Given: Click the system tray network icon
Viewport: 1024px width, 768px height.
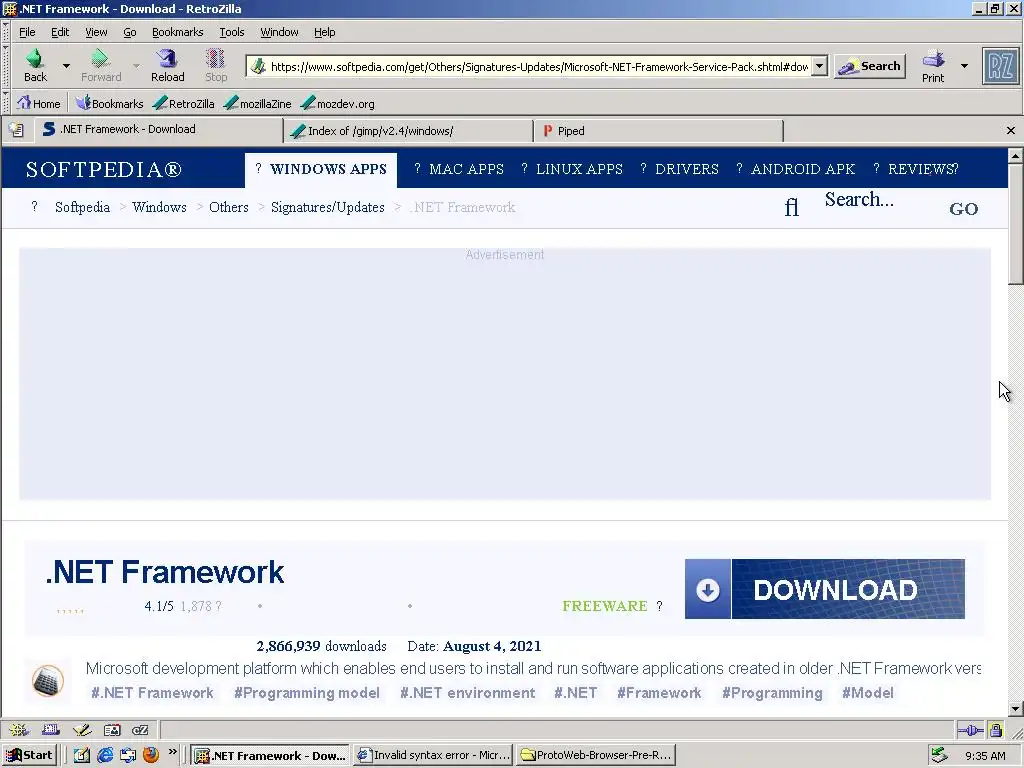Looking at the screenshot, I should [x=940, y=755].
